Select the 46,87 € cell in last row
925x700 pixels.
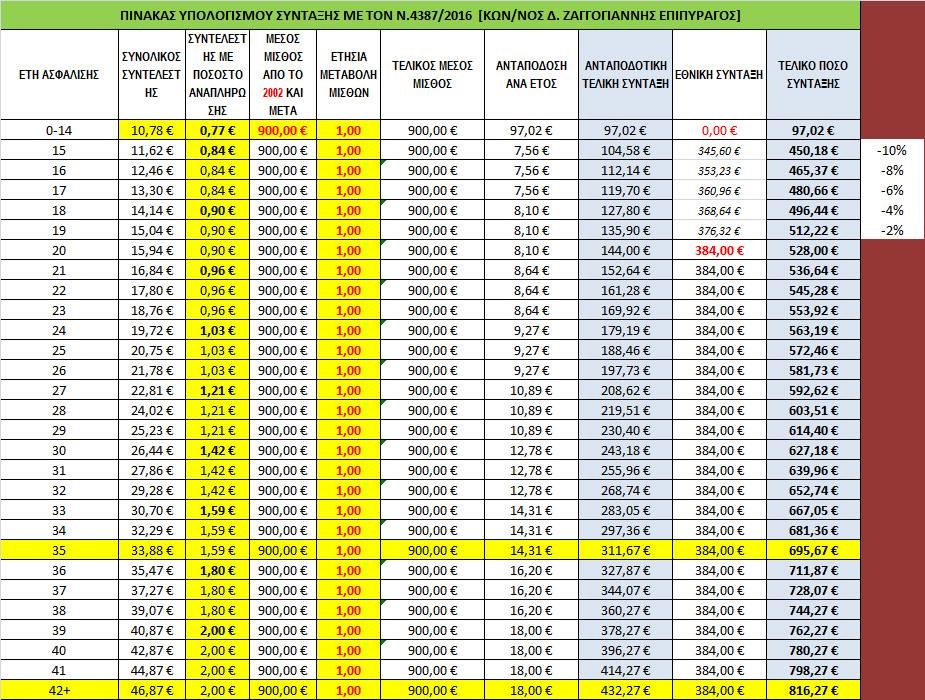click(x=149, y=690)
